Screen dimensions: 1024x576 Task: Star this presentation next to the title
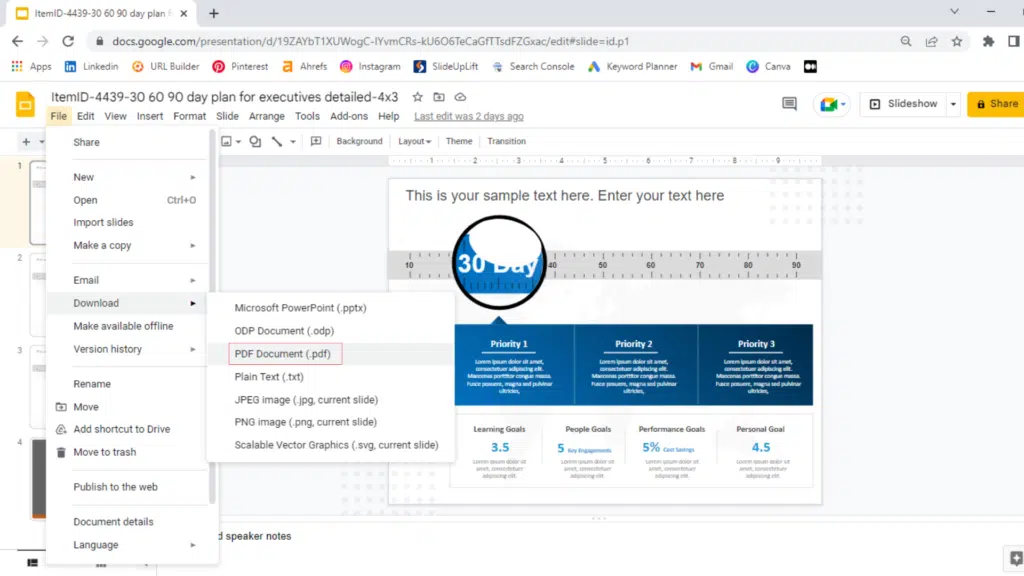(x=418, y=97)
